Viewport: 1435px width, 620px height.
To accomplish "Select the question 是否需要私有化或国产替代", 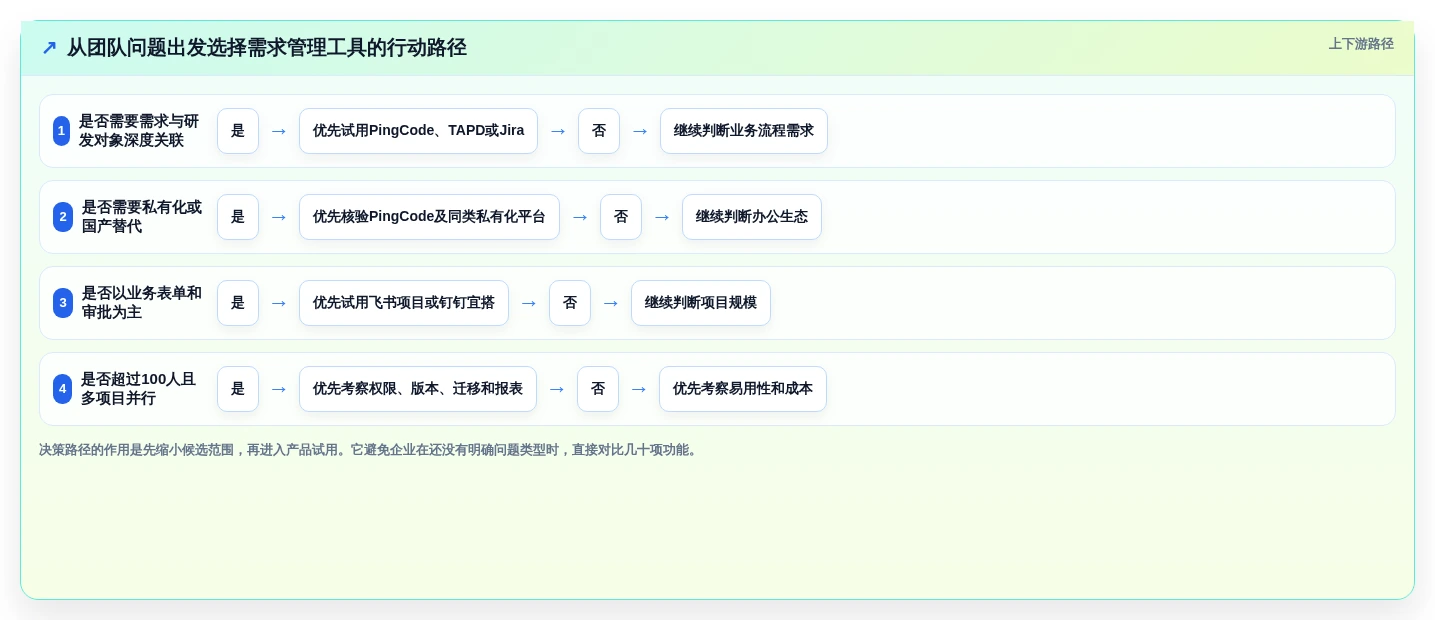I will point(141,217).
